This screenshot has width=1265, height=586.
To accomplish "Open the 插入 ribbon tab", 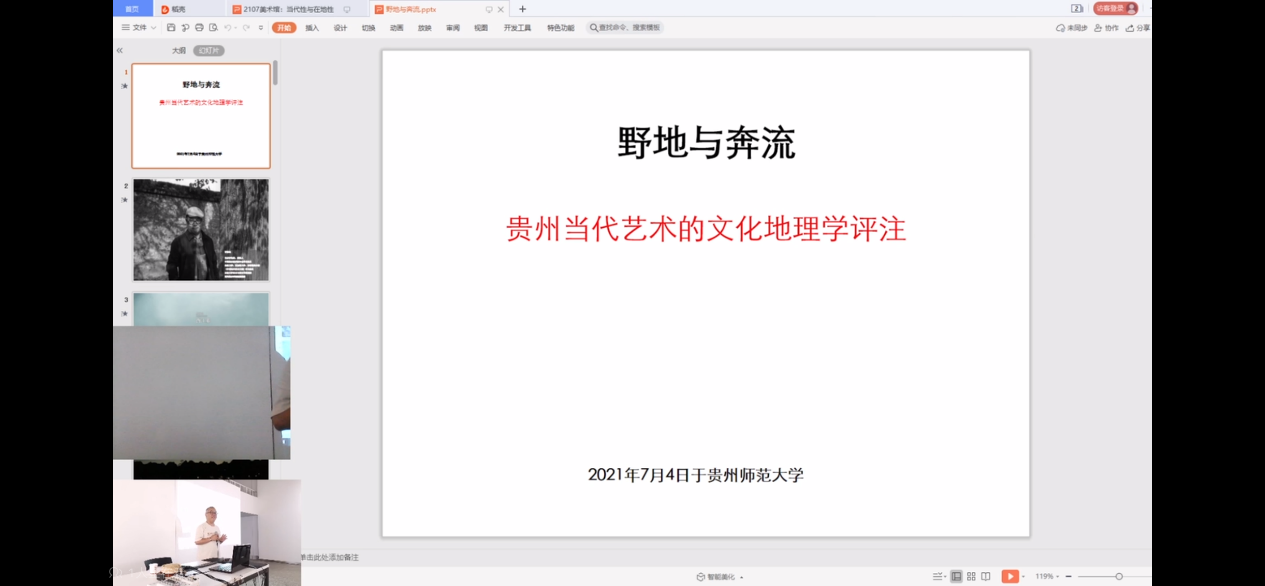I will coord(312,28).
